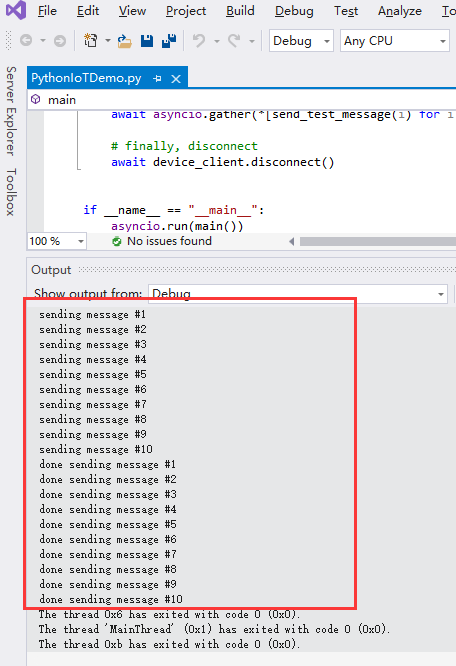Expand the New Project dropdown arrow

click(x=108, y=41)
